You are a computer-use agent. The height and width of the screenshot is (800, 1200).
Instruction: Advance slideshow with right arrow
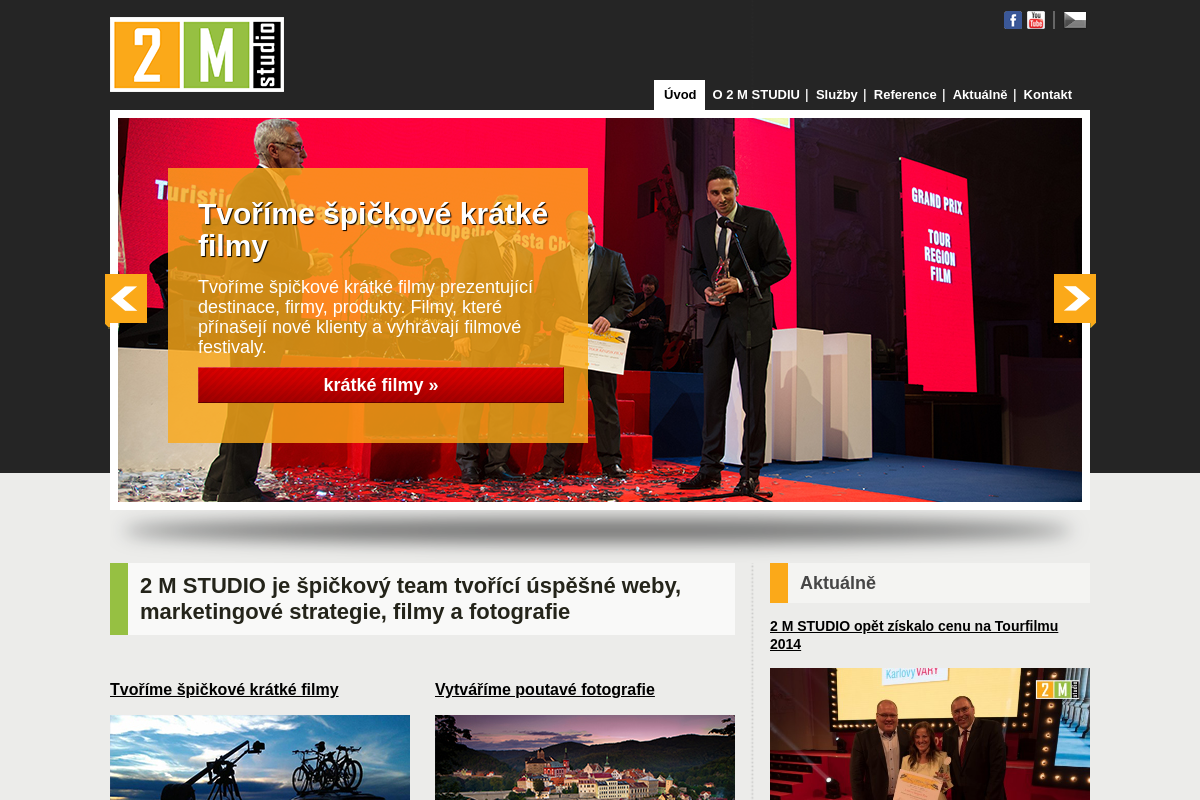coord(1075,298)
